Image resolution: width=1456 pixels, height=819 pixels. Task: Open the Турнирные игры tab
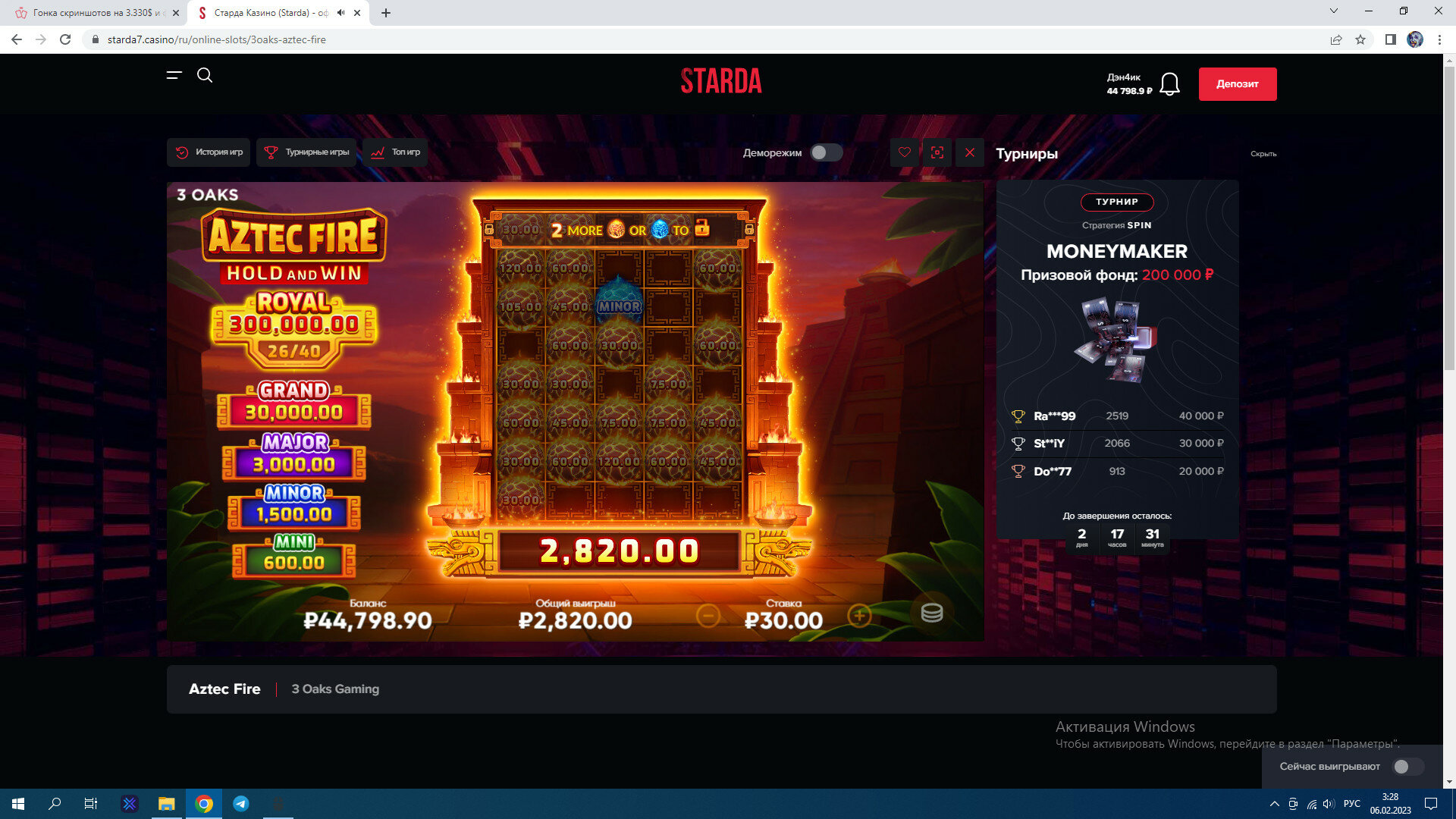[307, 152]
